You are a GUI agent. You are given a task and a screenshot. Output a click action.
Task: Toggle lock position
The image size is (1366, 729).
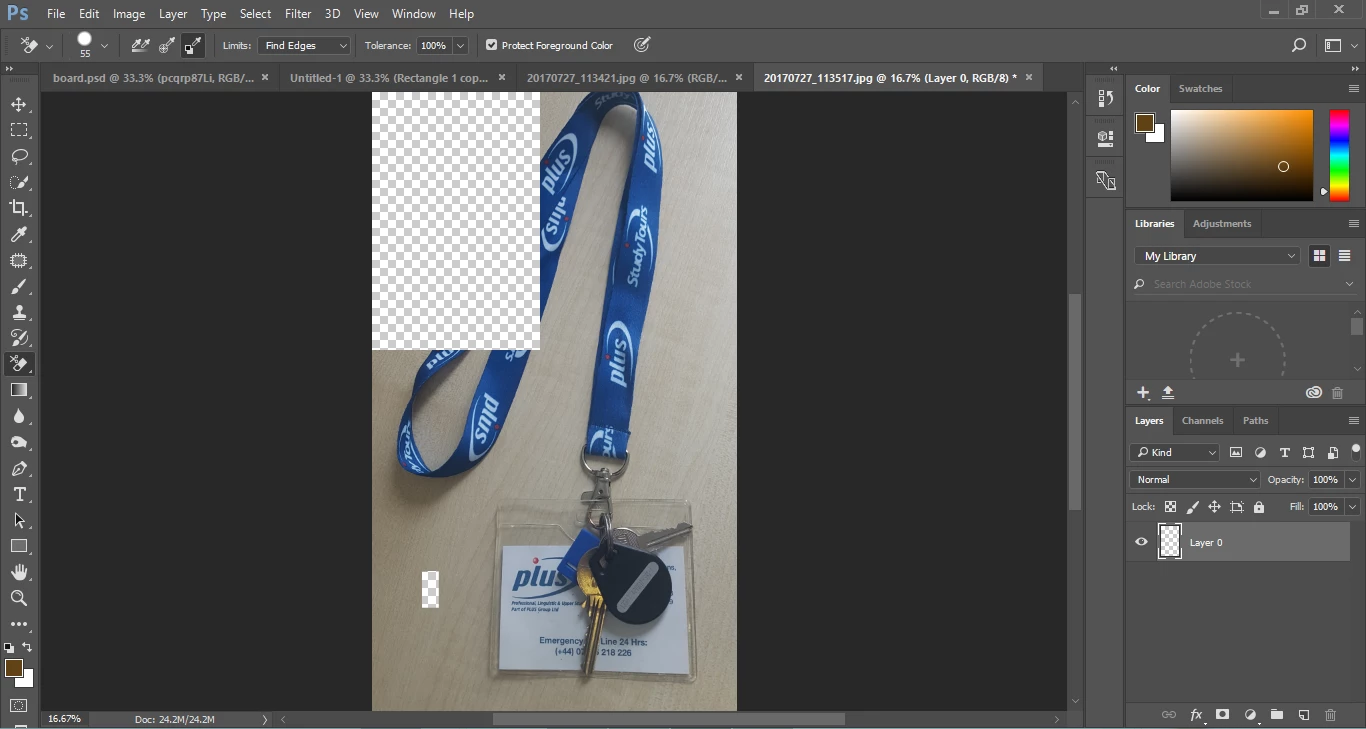[1214, 507]
